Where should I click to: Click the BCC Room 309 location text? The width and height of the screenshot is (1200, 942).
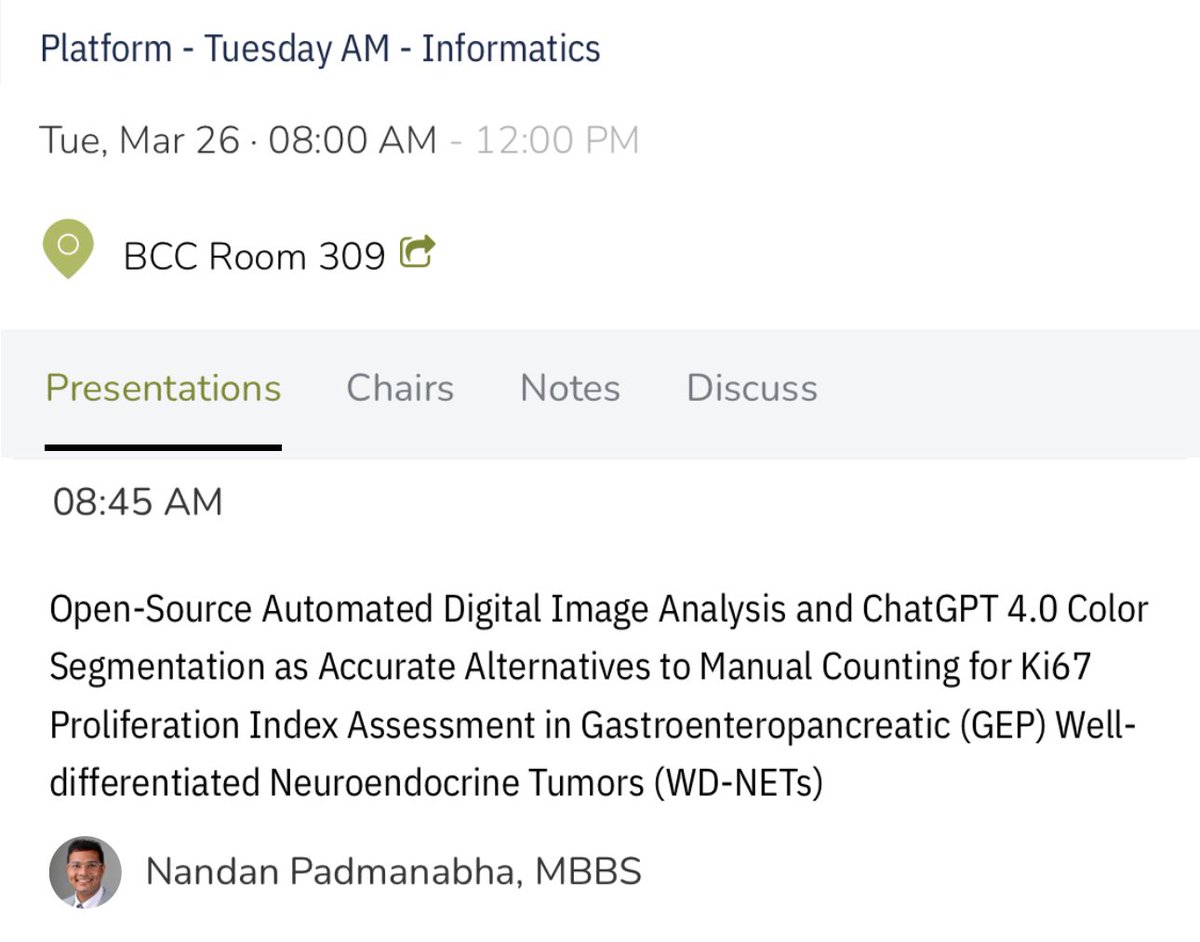255,255
